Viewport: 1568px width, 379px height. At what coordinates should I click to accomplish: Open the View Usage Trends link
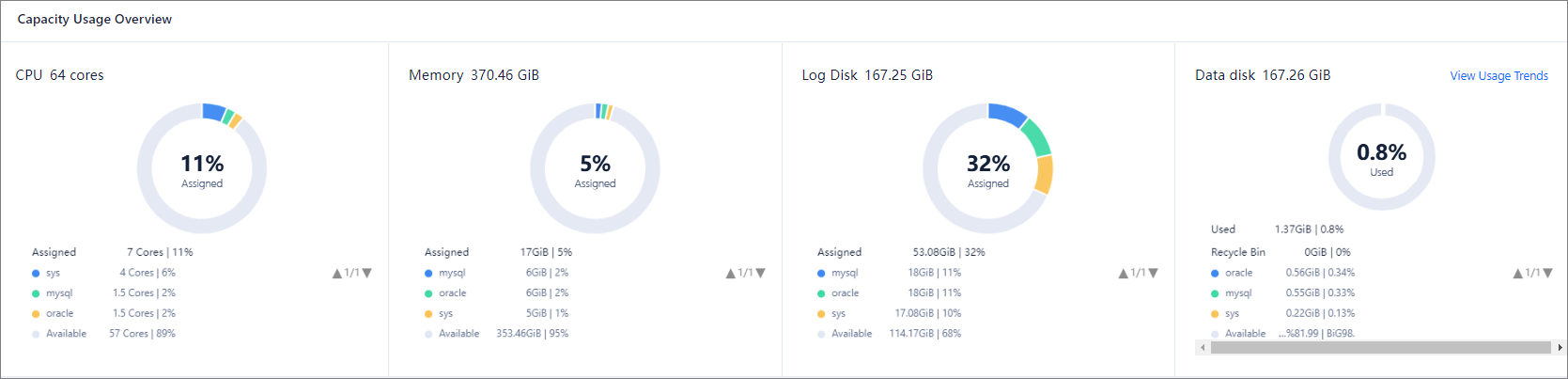[1498, 76]
